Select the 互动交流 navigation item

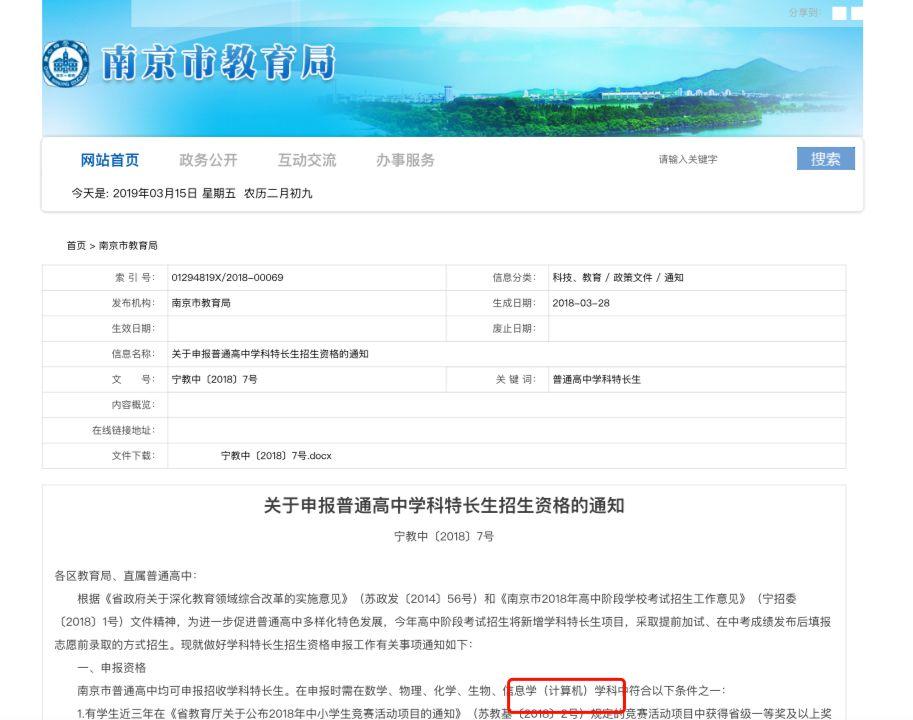click(307, 160)
